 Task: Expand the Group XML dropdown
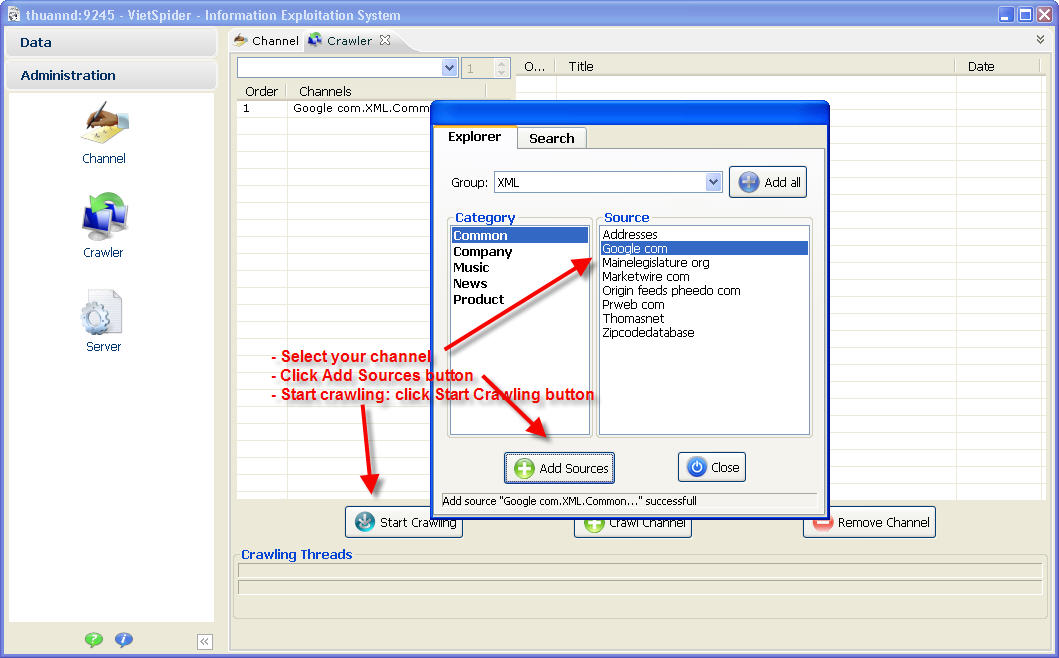pyautogui.click(x=713, y=182)
